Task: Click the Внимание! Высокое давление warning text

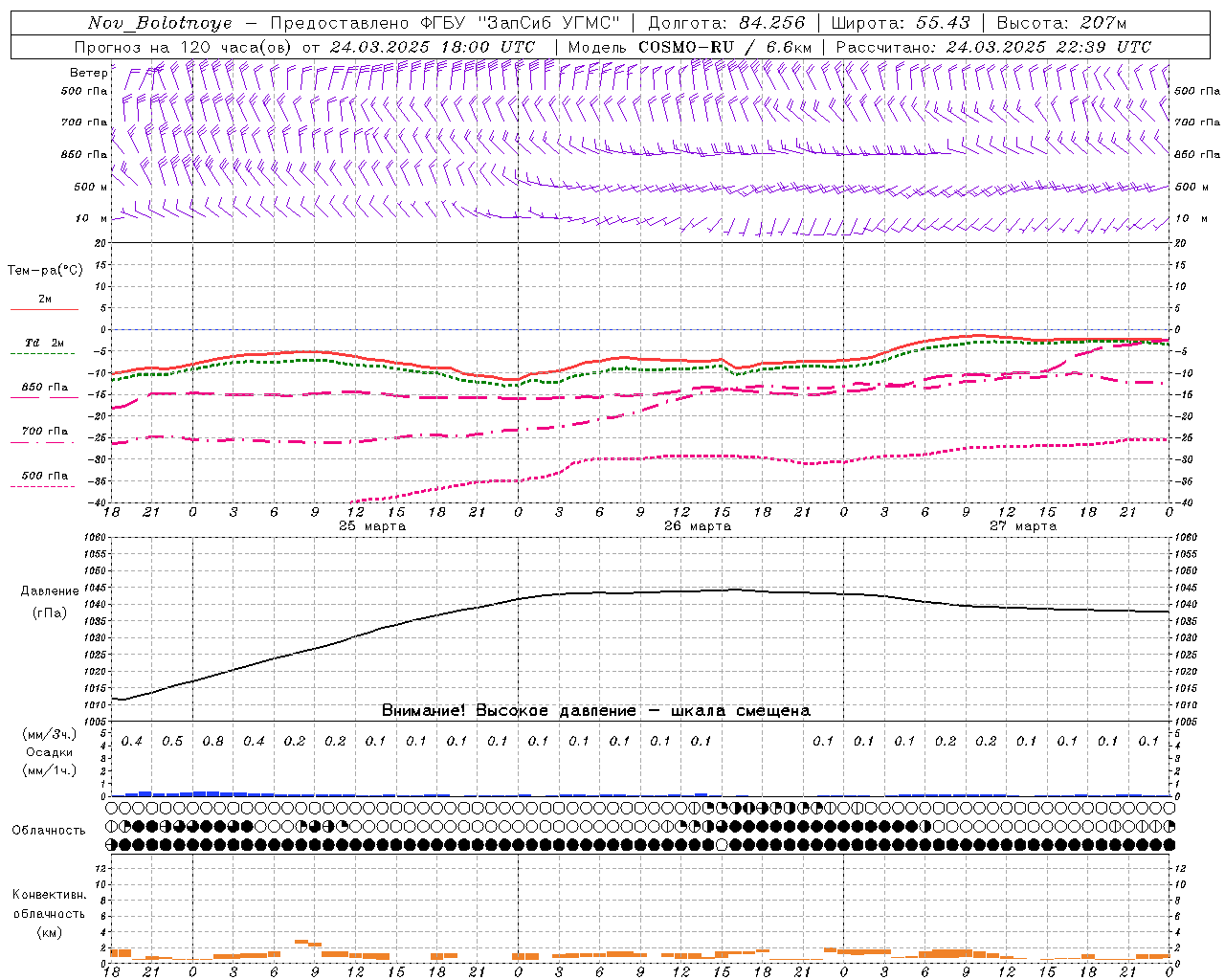Action: 595,711
